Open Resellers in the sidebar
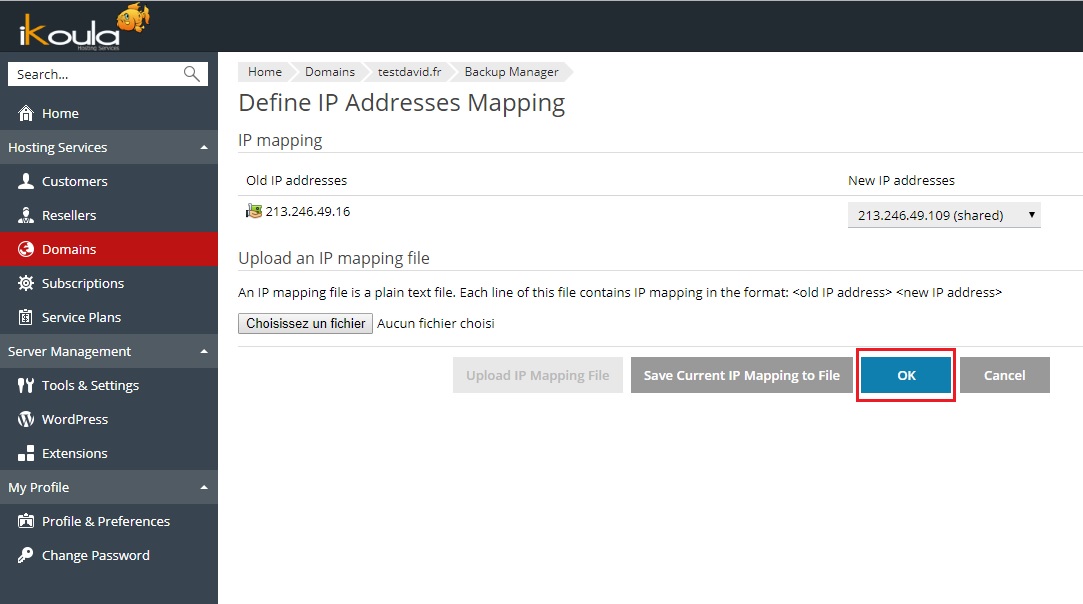 tap(108, 215)
